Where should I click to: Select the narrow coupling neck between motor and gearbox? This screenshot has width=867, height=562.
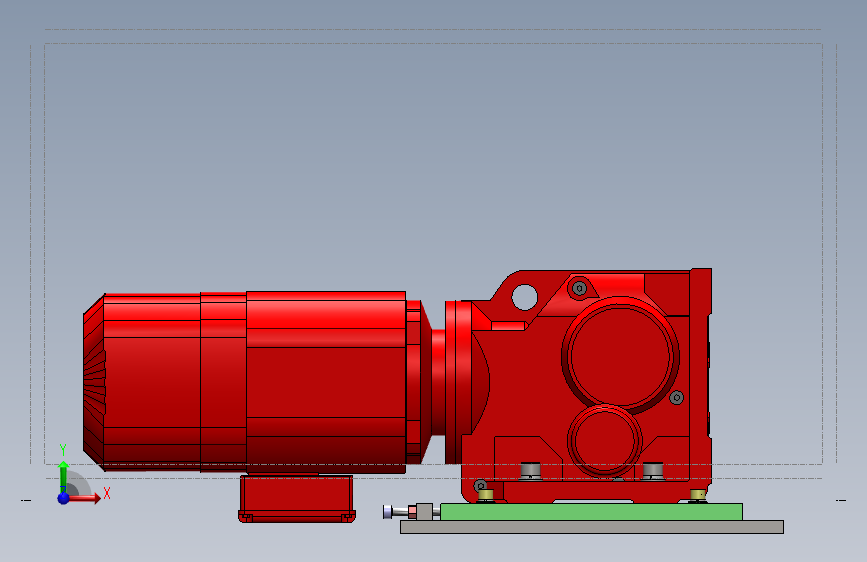click(438, 382)
